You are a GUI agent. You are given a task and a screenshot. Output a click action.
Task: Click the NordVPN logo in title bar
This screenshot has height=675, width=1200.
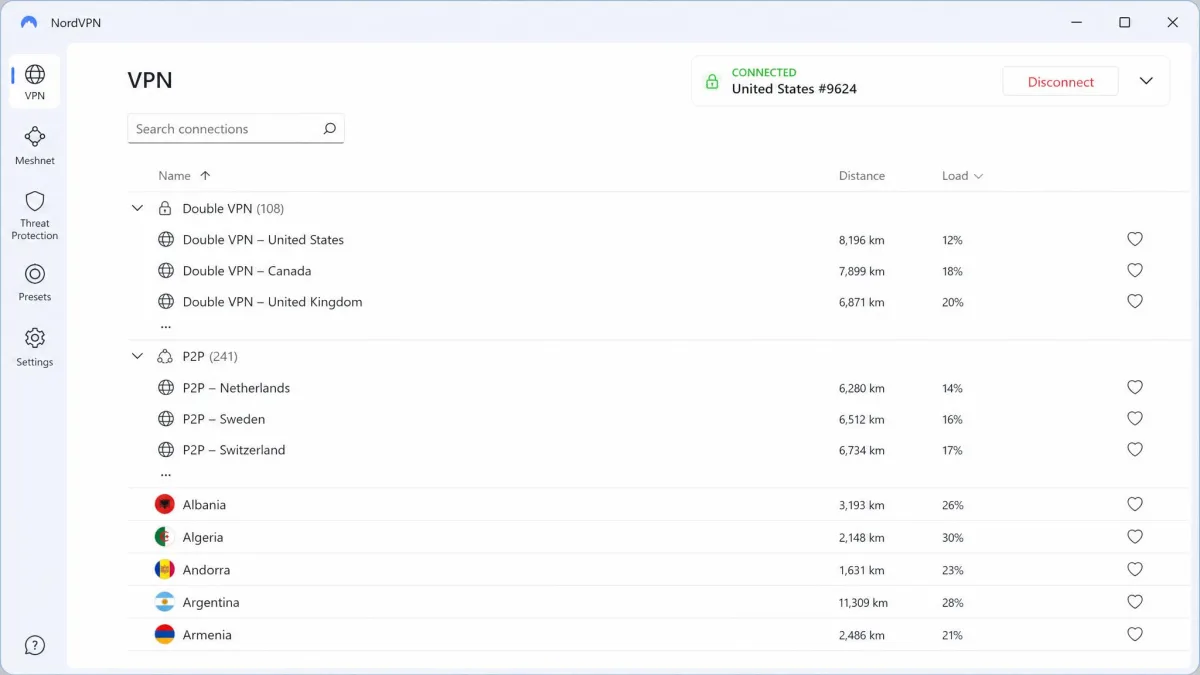click(29, 22)
